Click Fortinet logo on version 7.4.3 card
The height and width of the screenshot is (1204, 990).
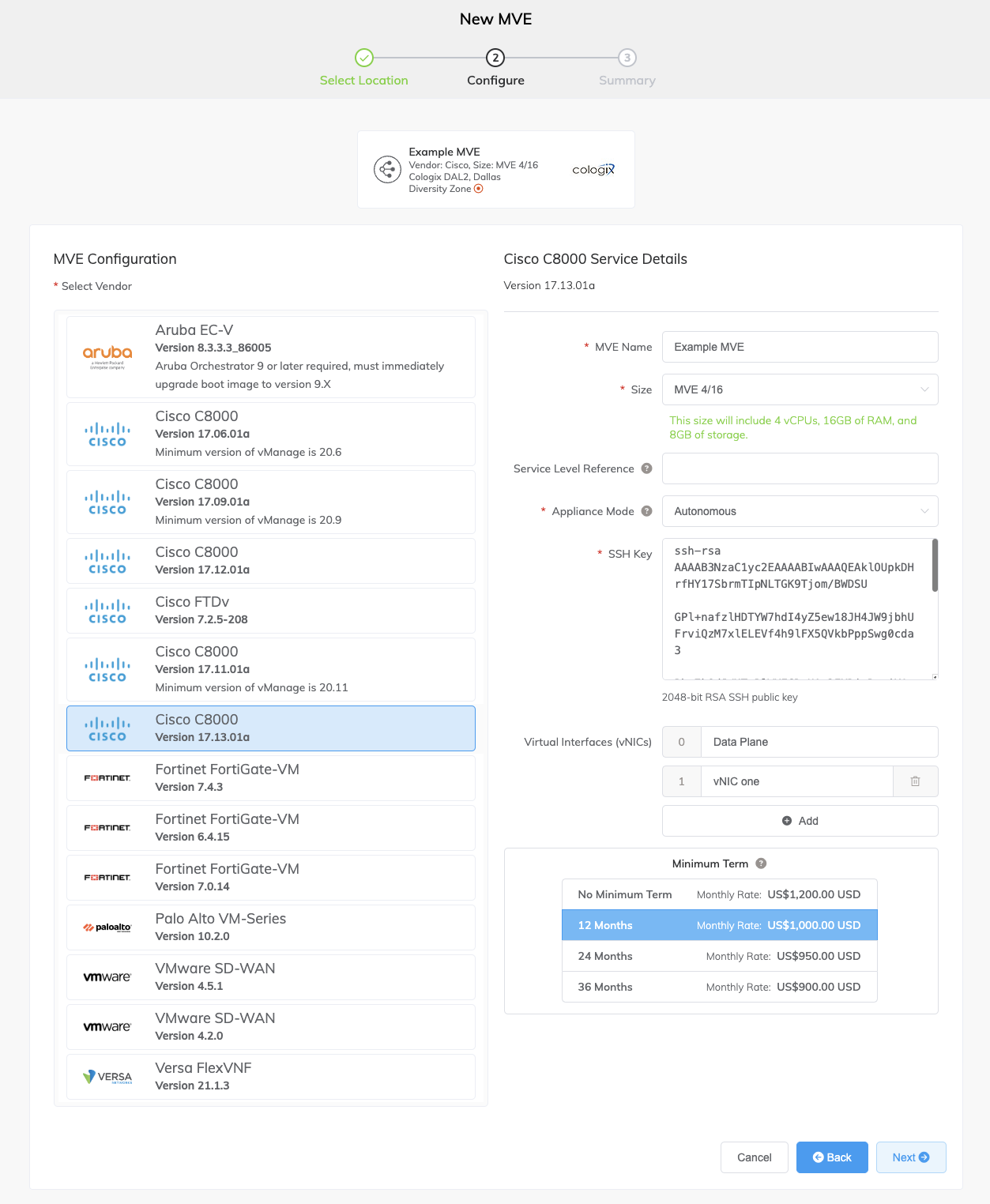(x=107, y=778)
